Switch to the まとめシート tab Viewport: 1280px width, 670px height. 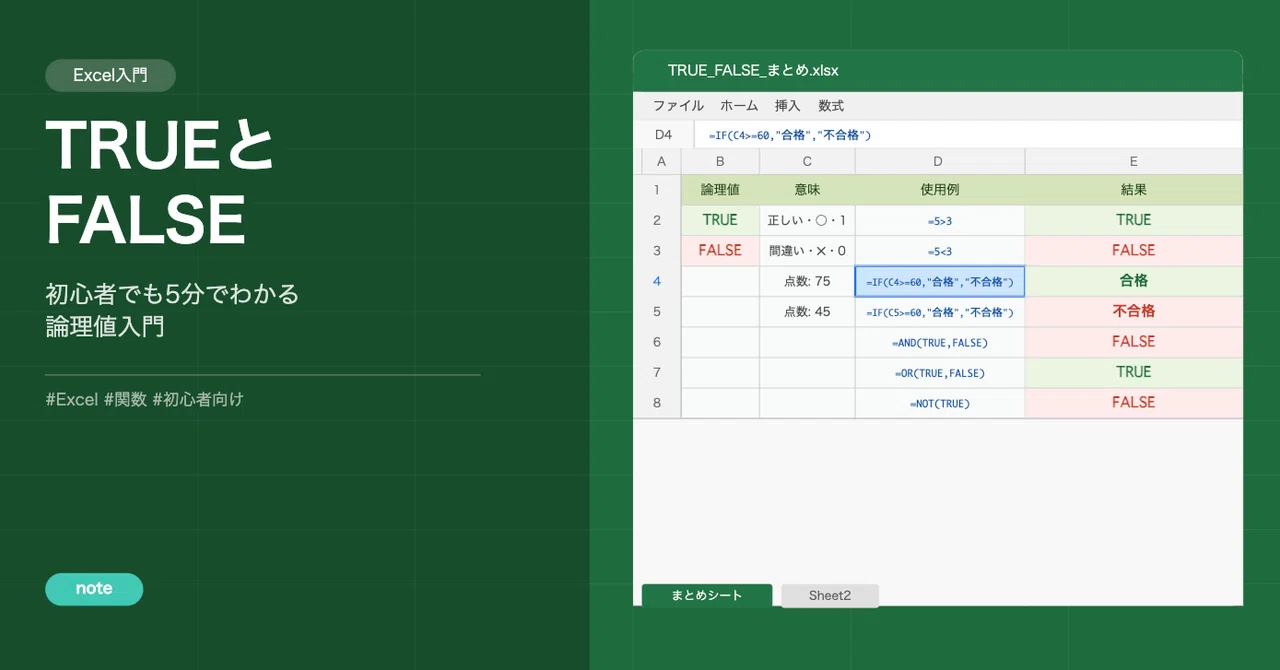coord(707,595)
